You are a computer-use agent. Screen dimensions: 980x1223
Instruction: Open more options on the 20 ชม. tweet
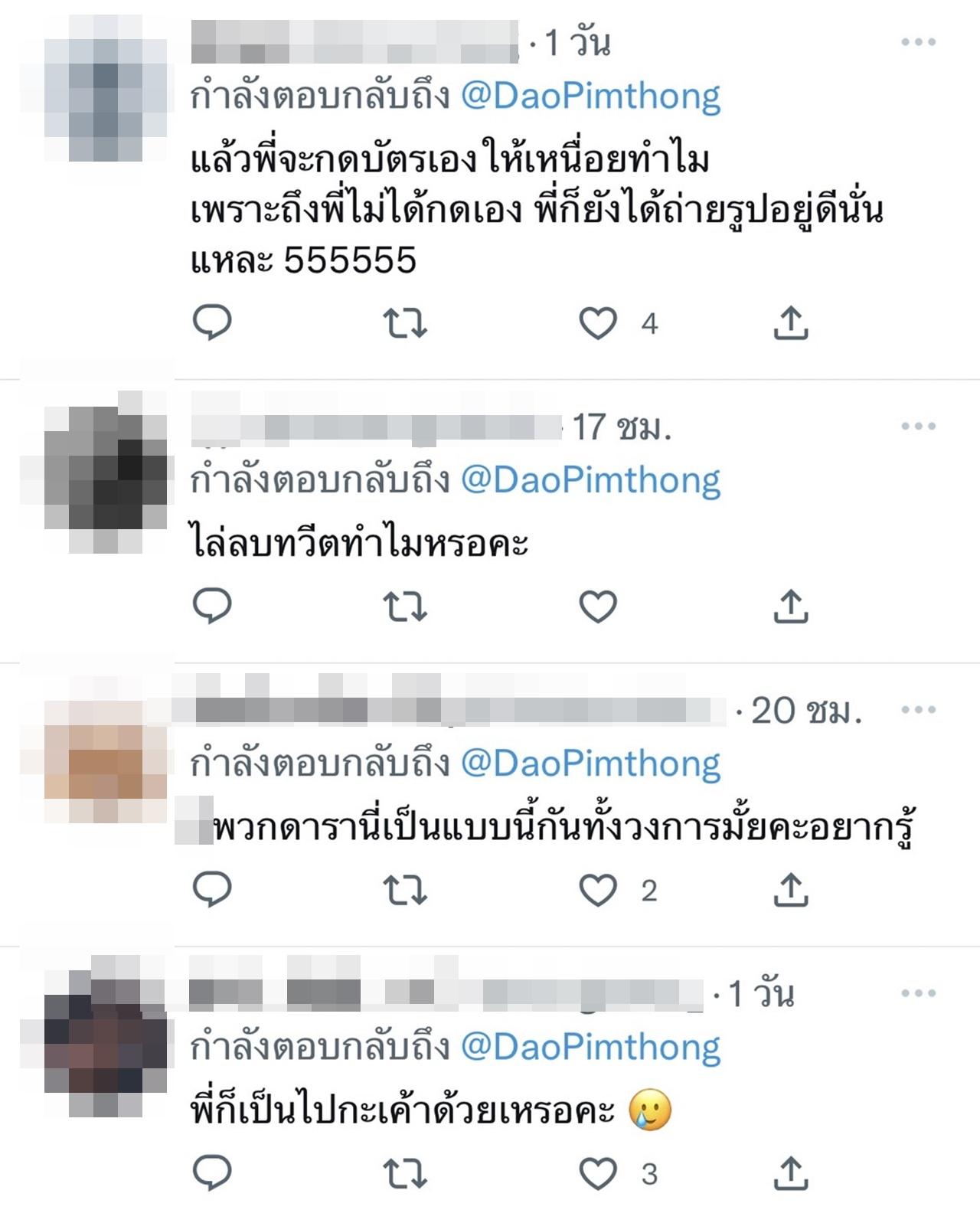click(918, 710)
